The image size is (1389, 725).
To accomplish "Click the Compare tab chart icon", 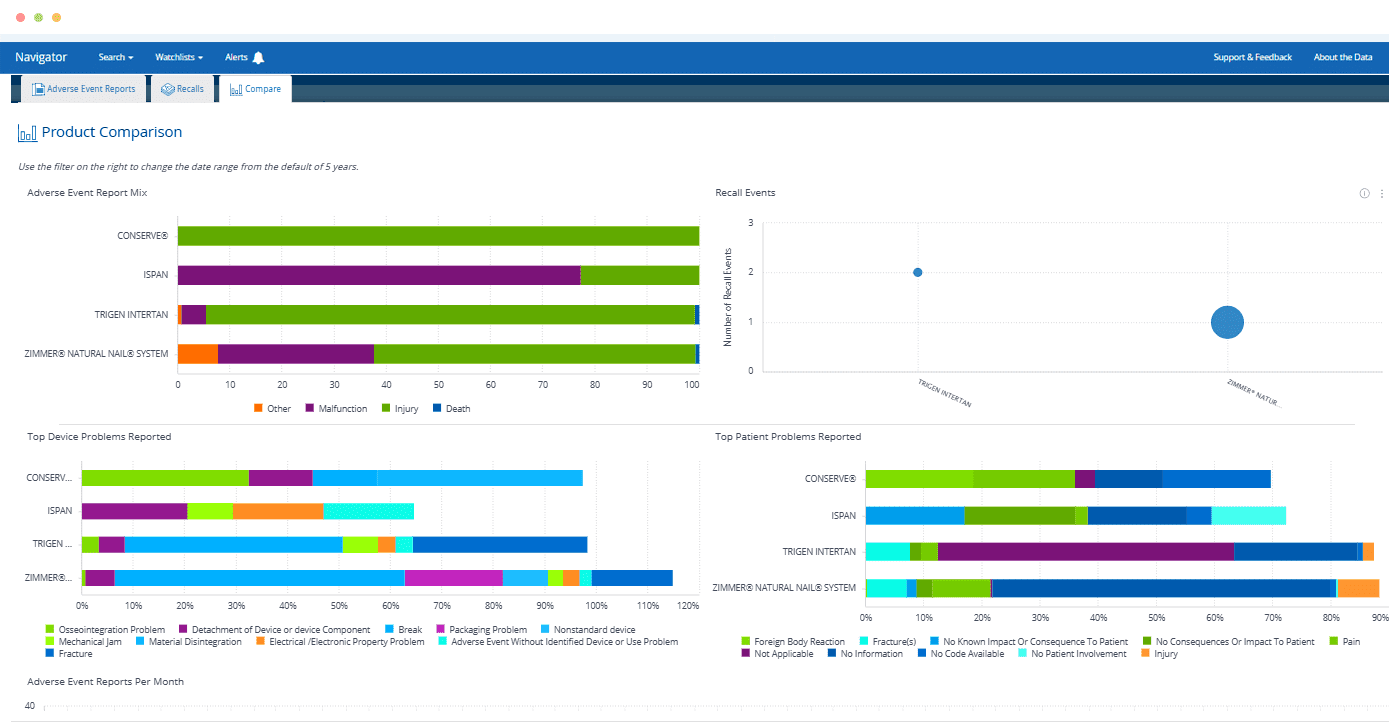I will click(x=236, y=89).
